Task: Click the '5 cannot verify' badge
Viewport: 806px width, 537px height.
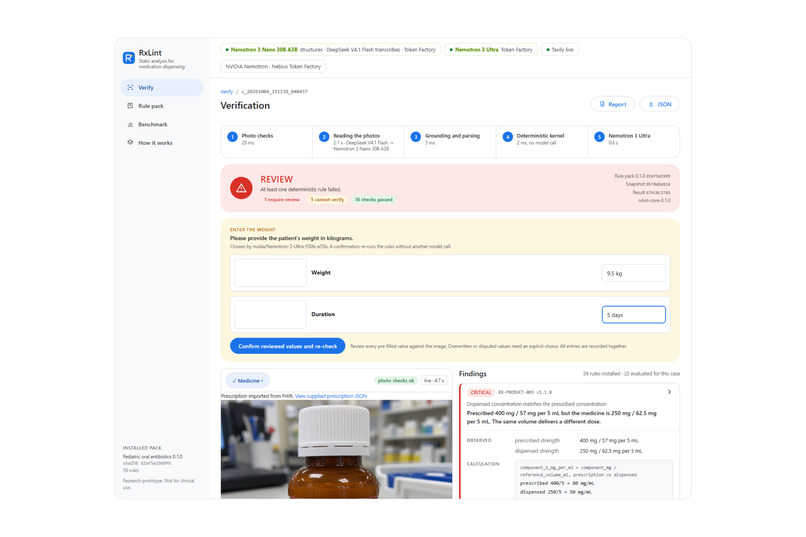Action: pos(327,199)
